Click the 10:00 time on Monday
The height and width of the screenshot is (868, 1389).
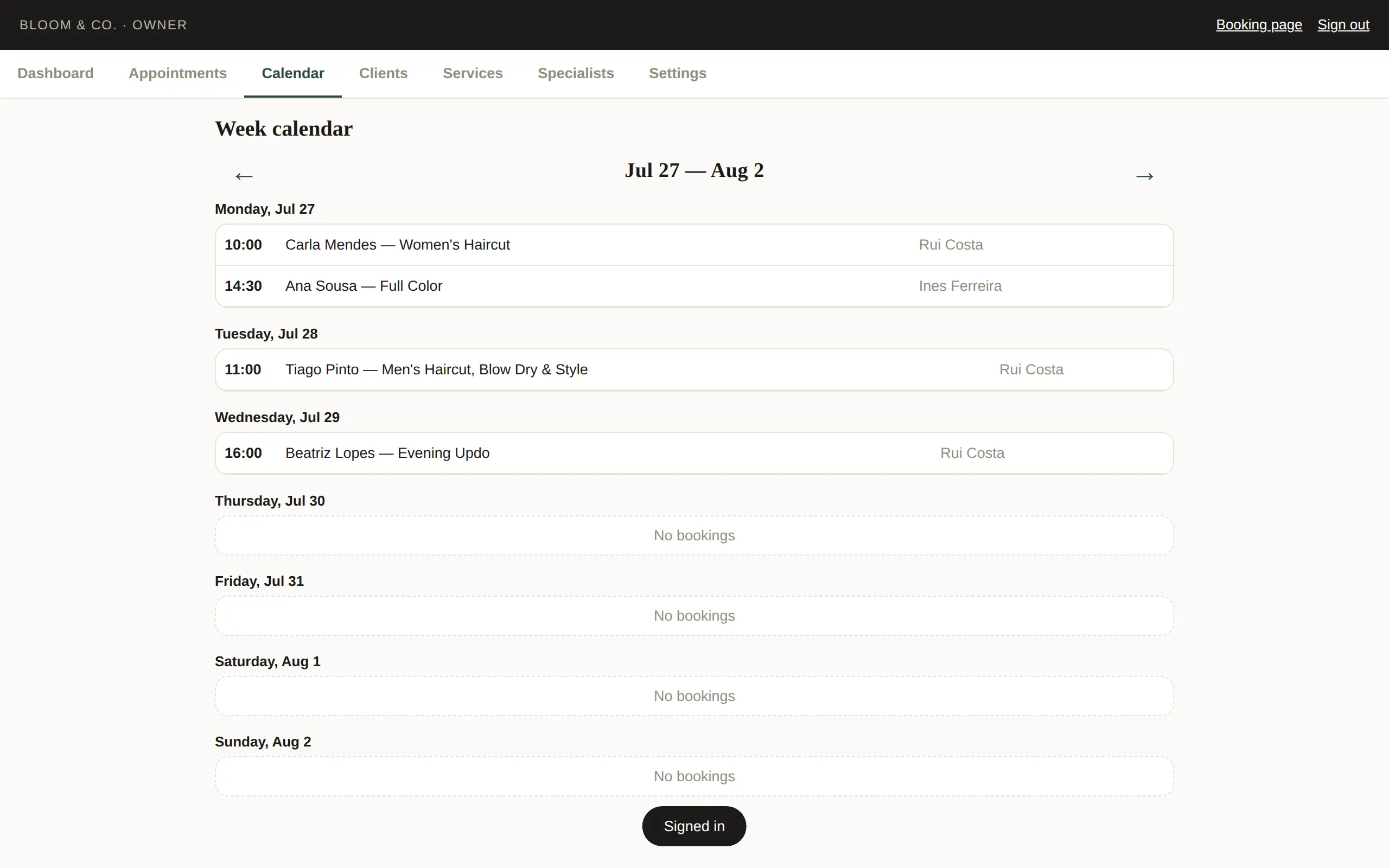tap(243, 245)
